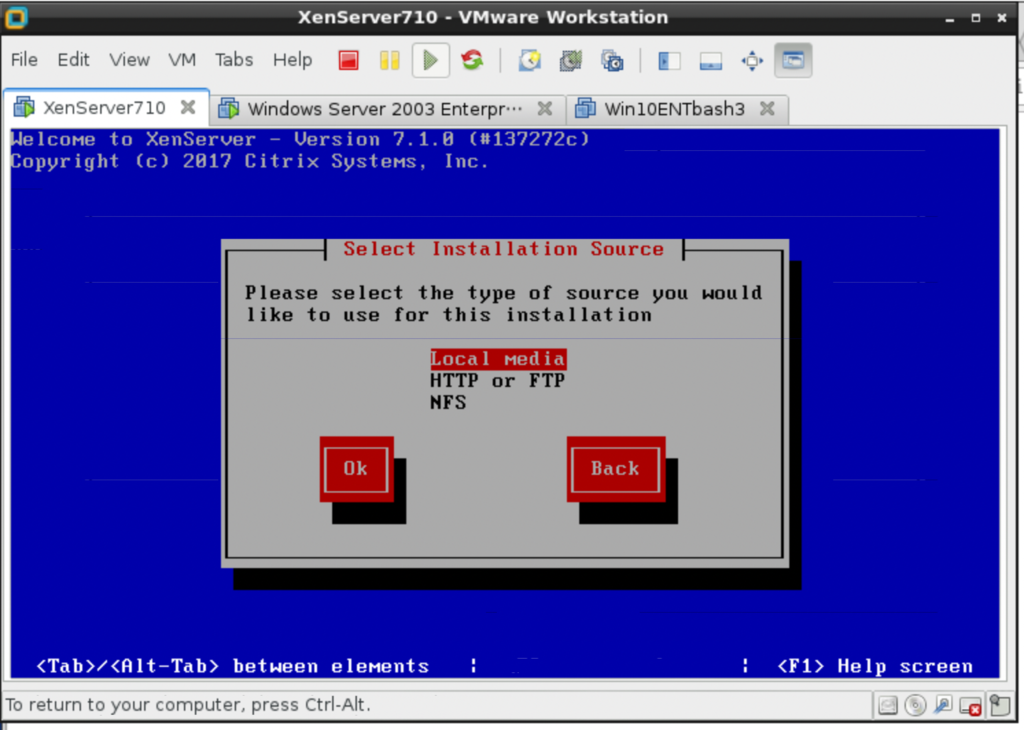Click the Back button in the installer
This screenshot has height=730, width=1024.
tap(616, 469)
